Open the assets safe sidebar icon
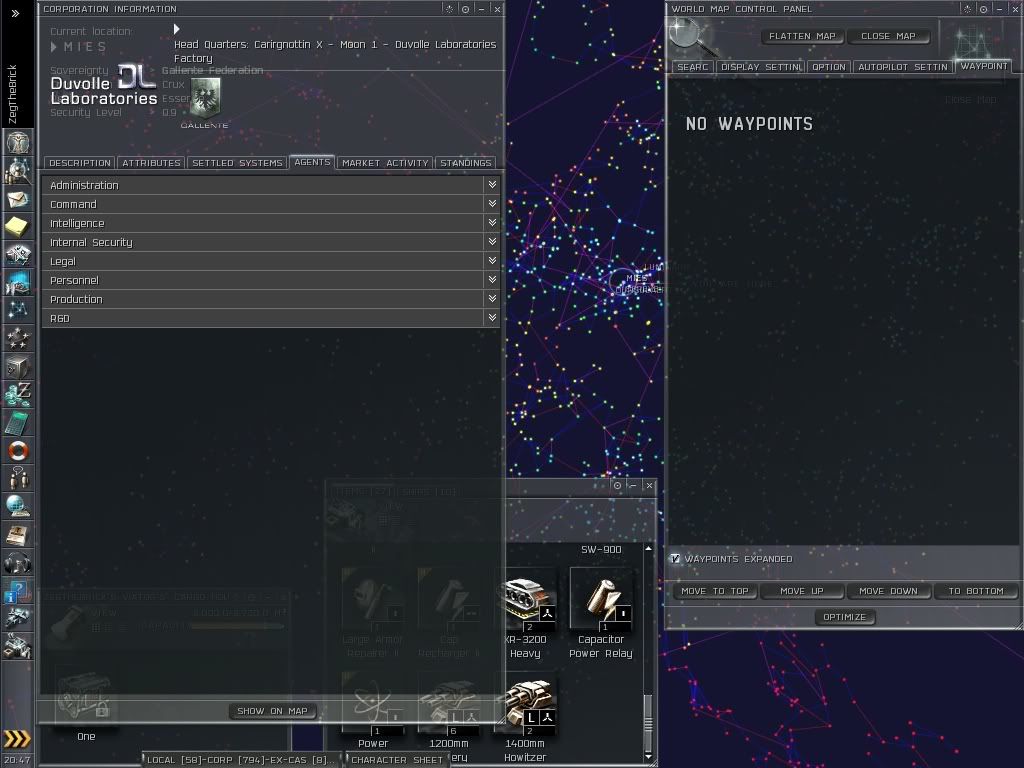 pos(18,366)
